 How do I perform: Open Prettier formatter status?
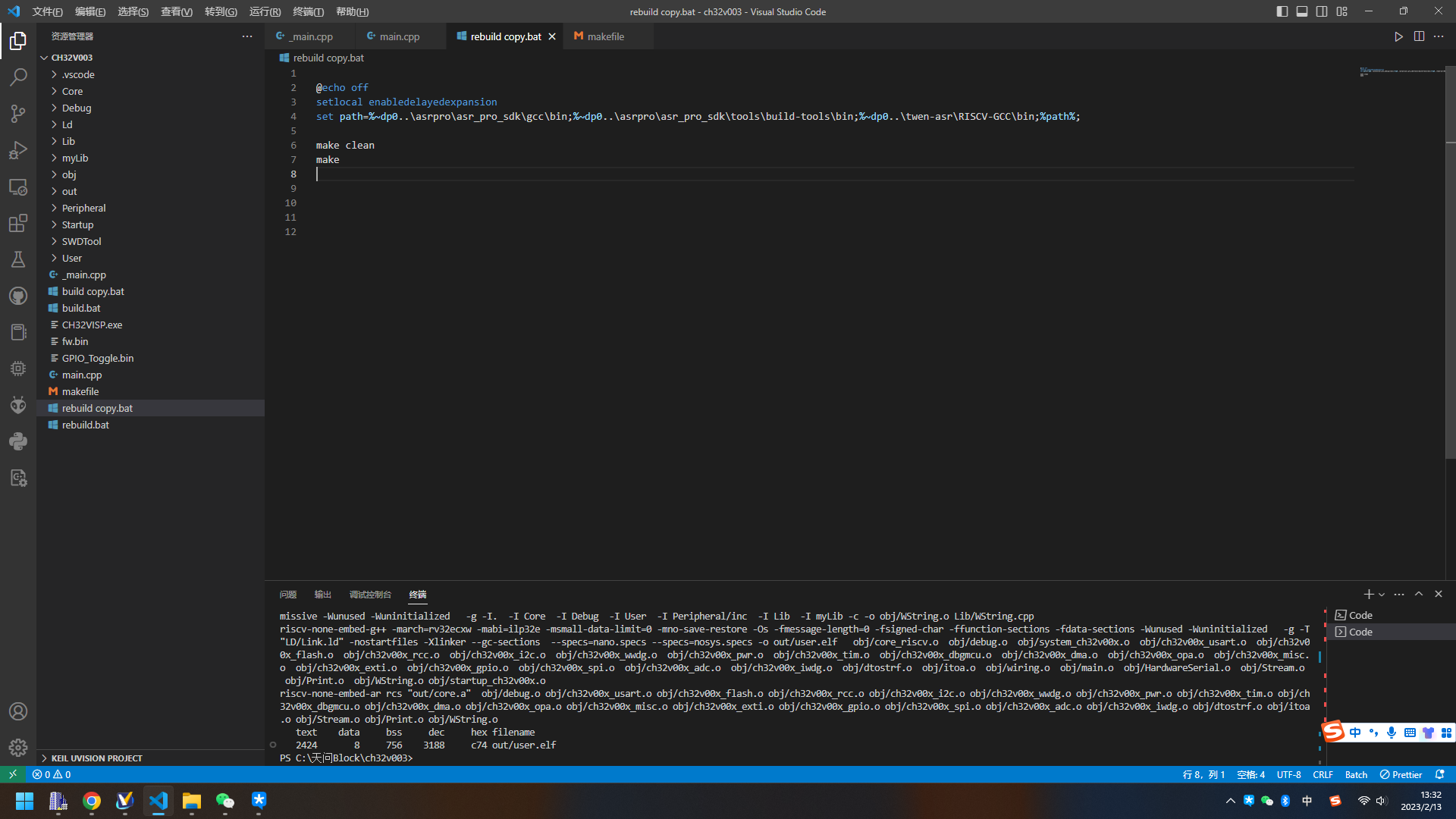pyautogui.click(x=1401, y=774)
